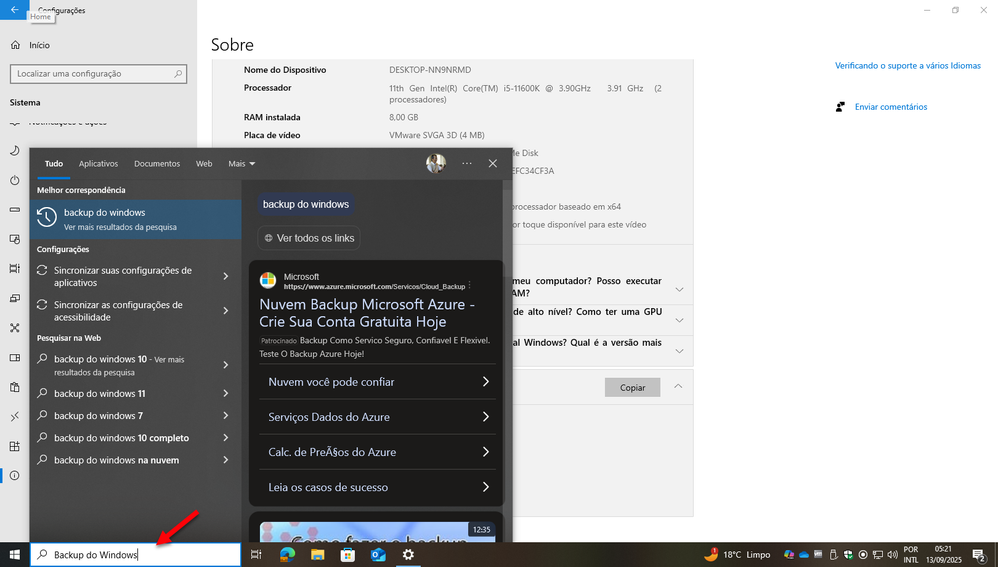Collapse the section beside the Copiar button

pyautogui.click(x=678, y=386)
